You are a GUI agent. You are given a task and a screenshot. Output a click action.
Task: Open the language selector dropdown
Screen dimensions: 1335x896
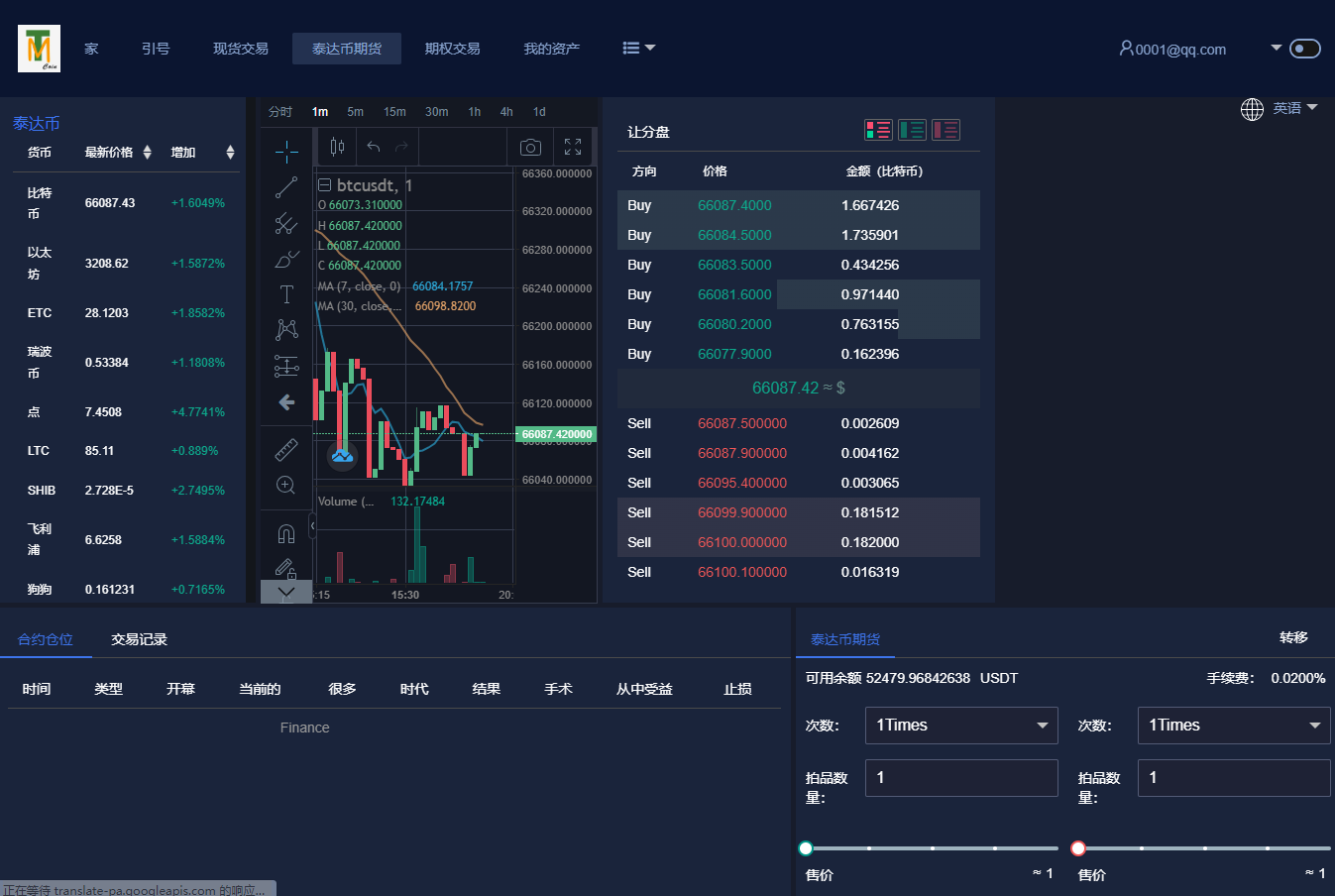pyautogui.click(x=1279, y=108)
